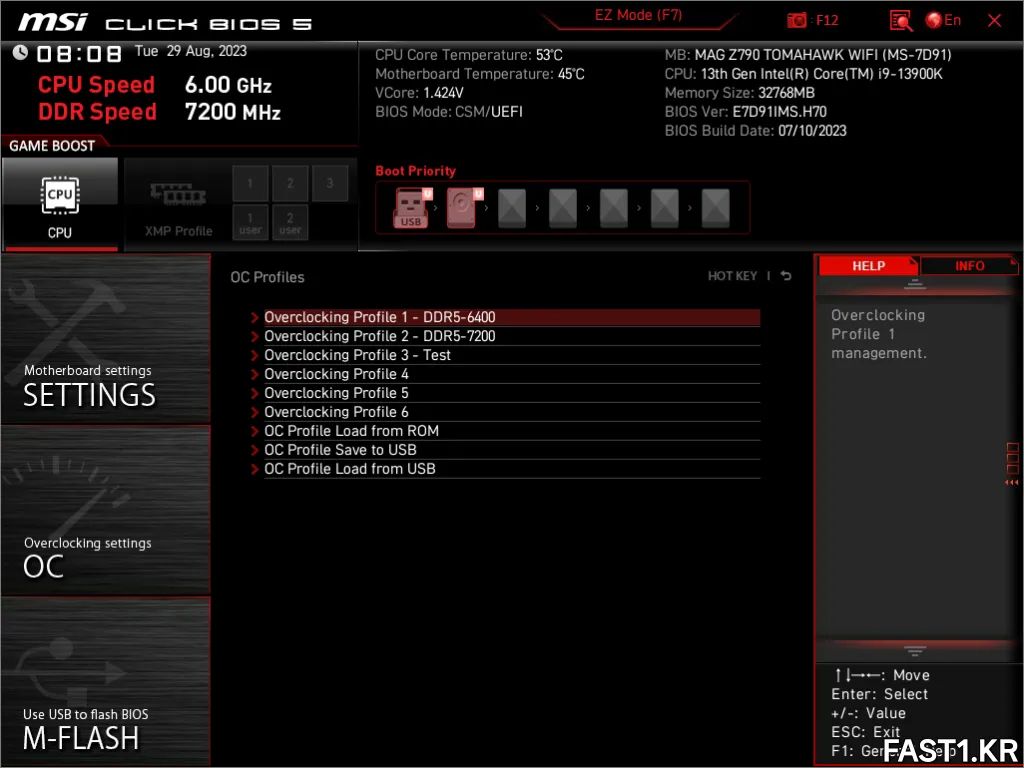Click the OC Profiles page title
The height and width of the screenshot is (768, 1024).
point(267,277)
